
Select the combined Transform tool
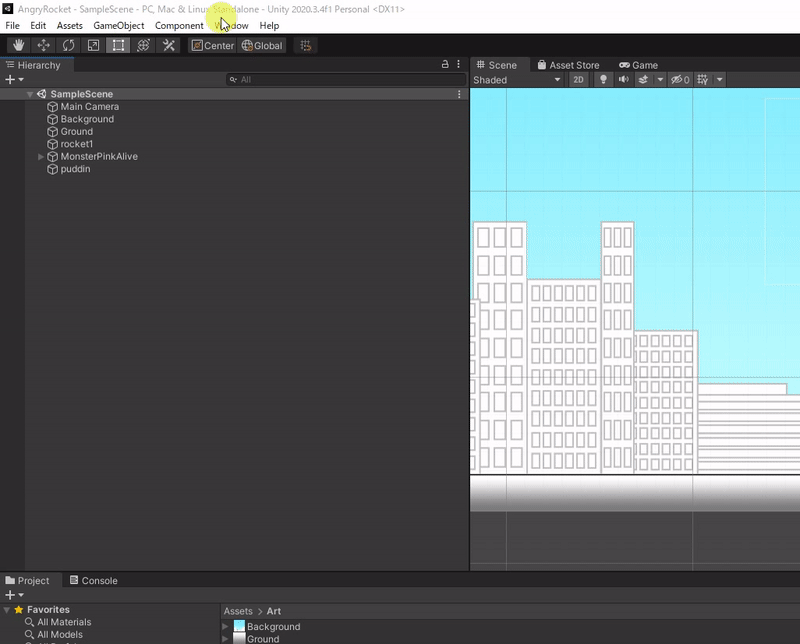[143, 45]
